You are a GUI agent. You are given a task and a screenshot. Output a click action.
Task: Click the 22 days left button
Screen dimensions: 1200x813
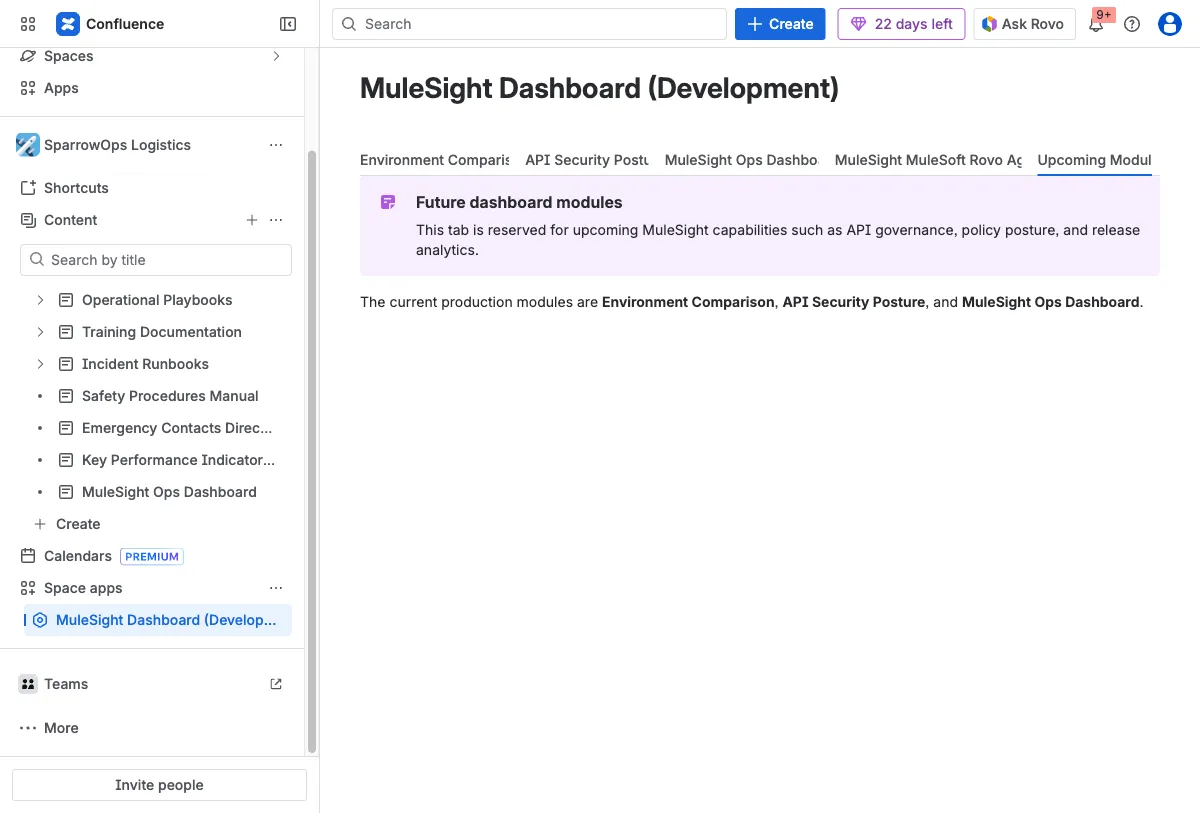(x=902, y=24)
